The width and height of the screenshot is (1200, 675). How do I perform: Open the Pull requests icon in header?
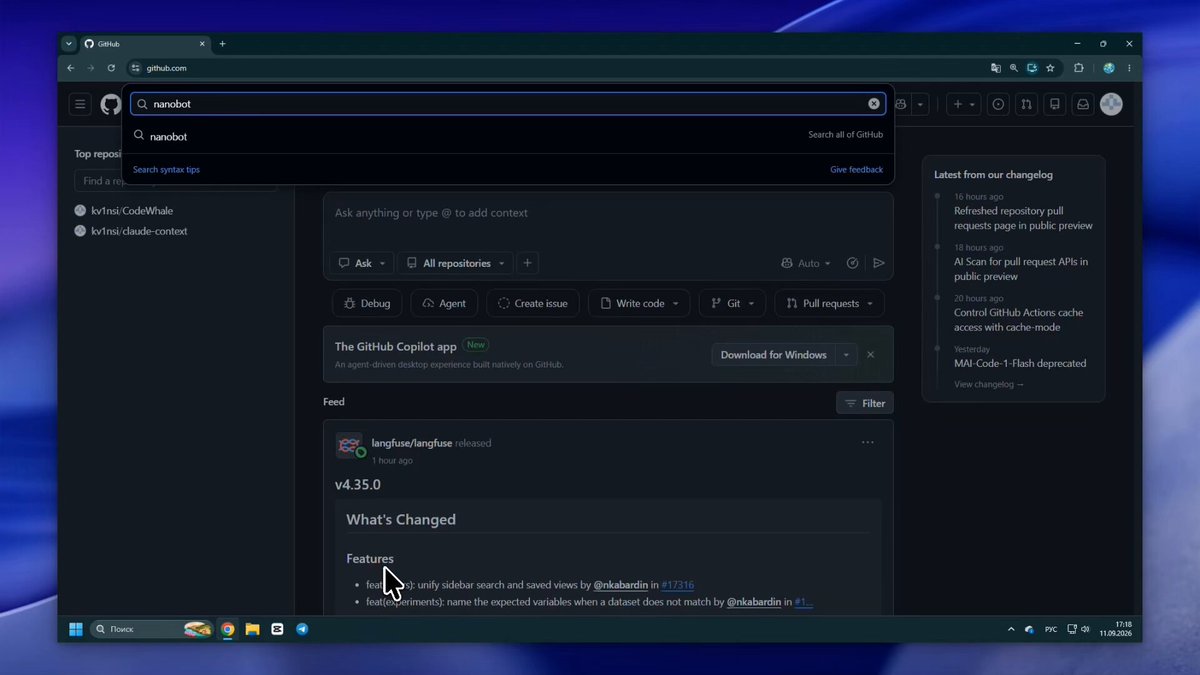pyautogui.click(x=1026, y=104)
